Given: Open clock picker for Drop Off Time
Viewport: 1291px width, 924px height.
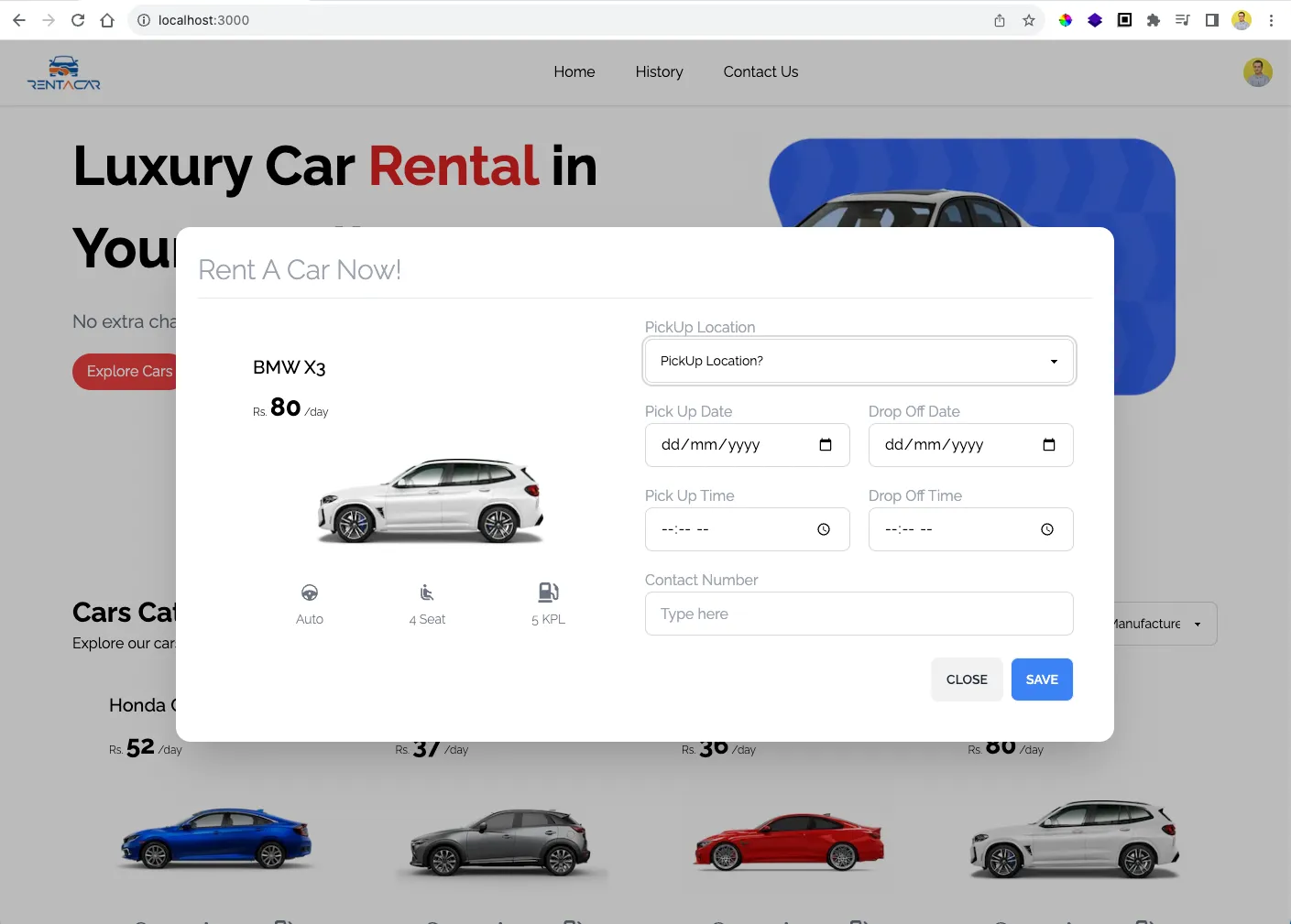Looking at the screenshot, I should pos(1047,529).
